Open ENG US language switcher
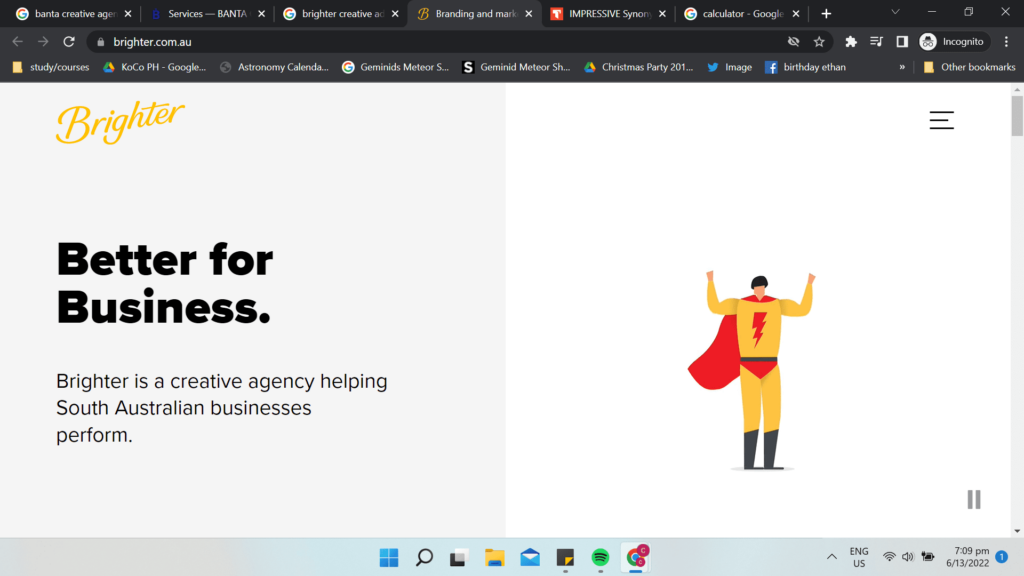This screenshot has height=576, width=1024. click(859, 557)
